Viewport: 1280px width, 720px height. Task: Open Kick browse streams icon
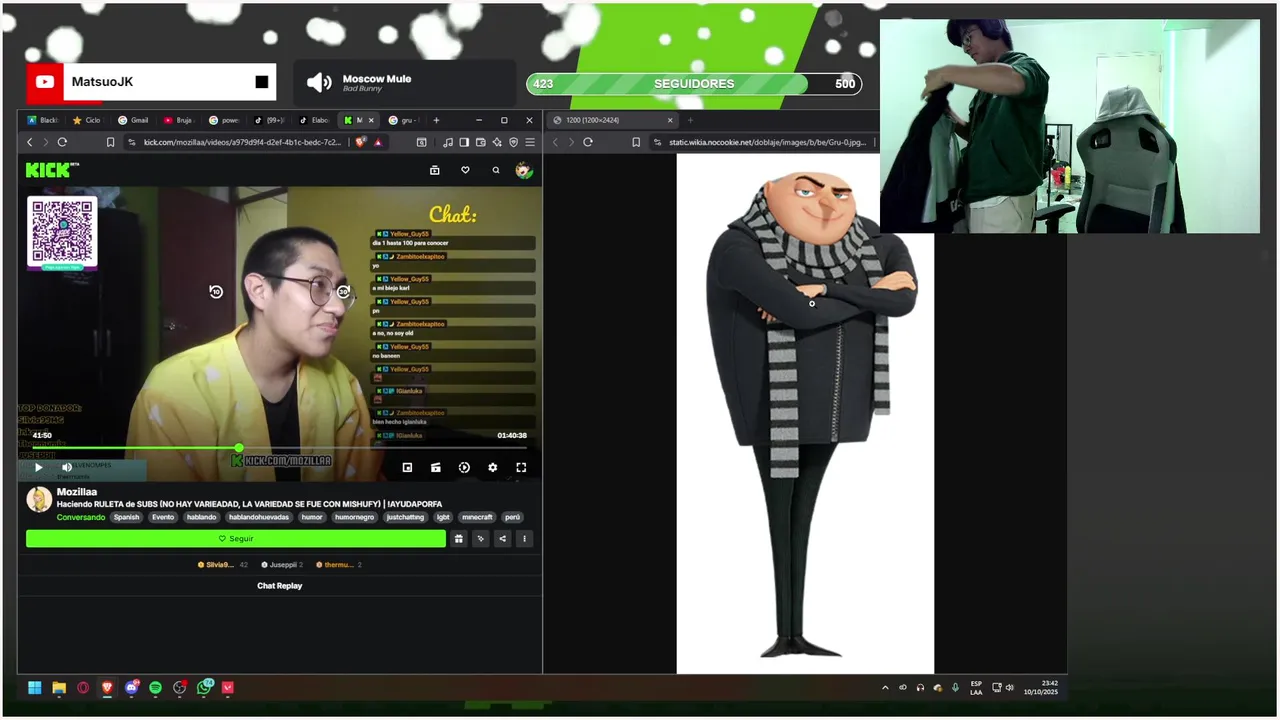434,170
